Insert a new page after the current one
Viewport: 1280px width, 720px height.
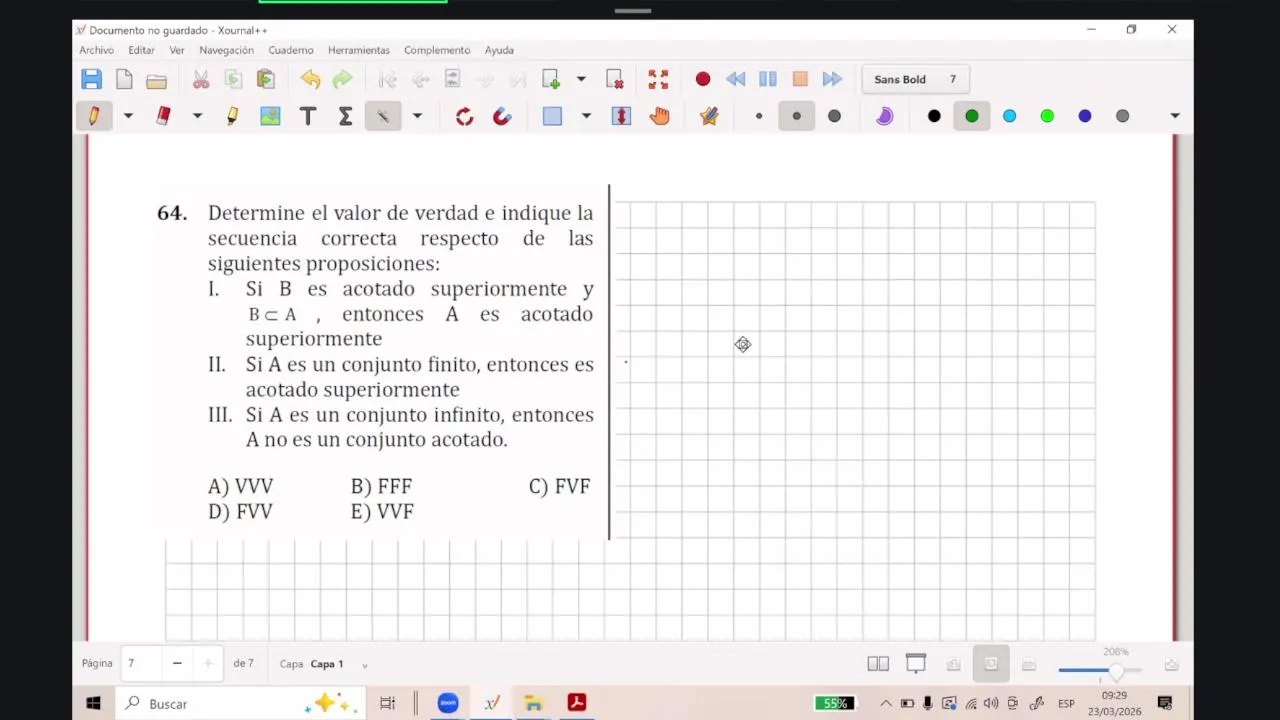551,79
